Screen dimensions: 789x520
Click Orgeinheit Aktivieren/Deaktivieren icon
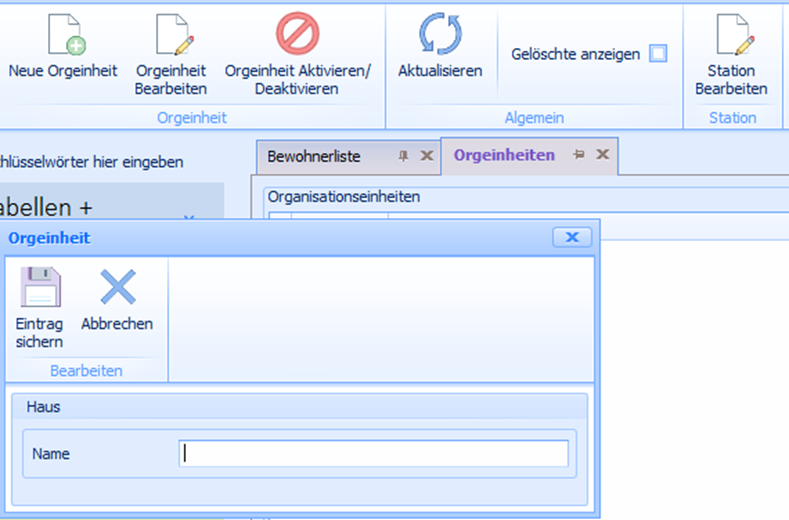[297, 35]
